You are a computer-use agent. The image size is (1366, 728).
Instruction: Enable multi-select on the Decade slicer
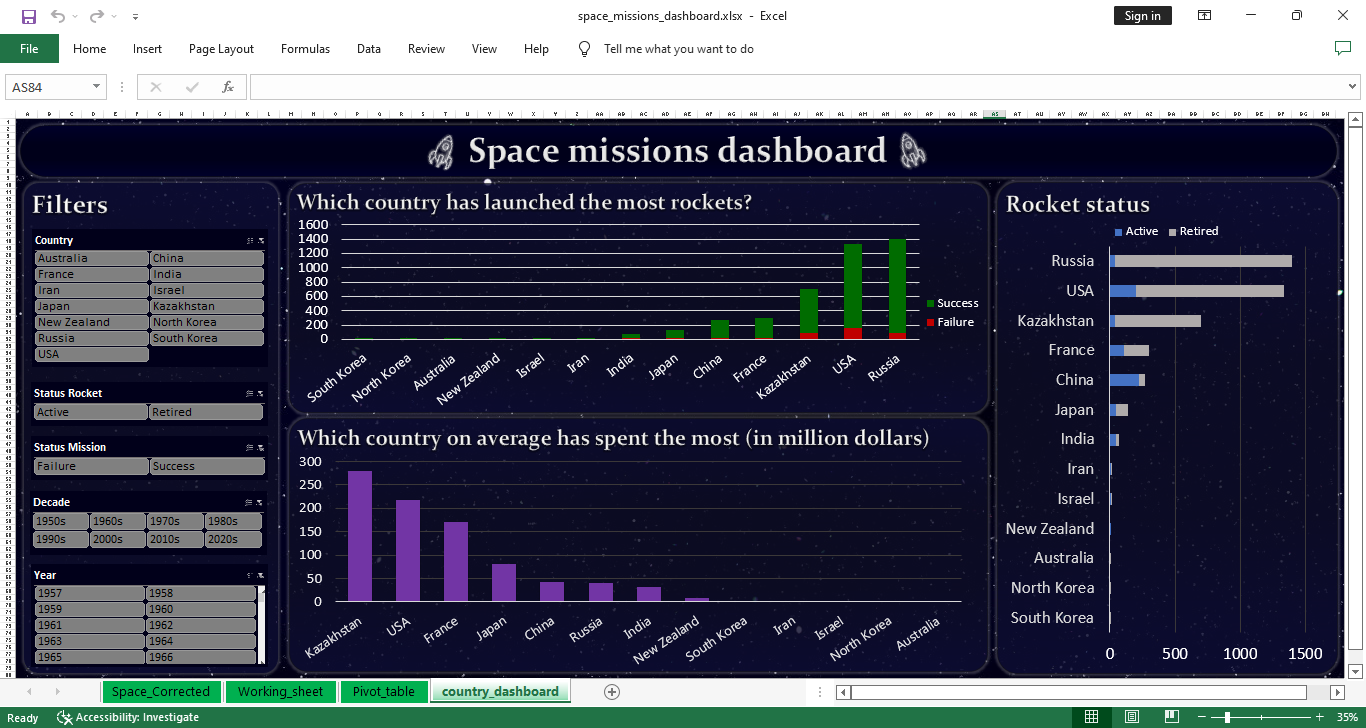click(249, 503)
